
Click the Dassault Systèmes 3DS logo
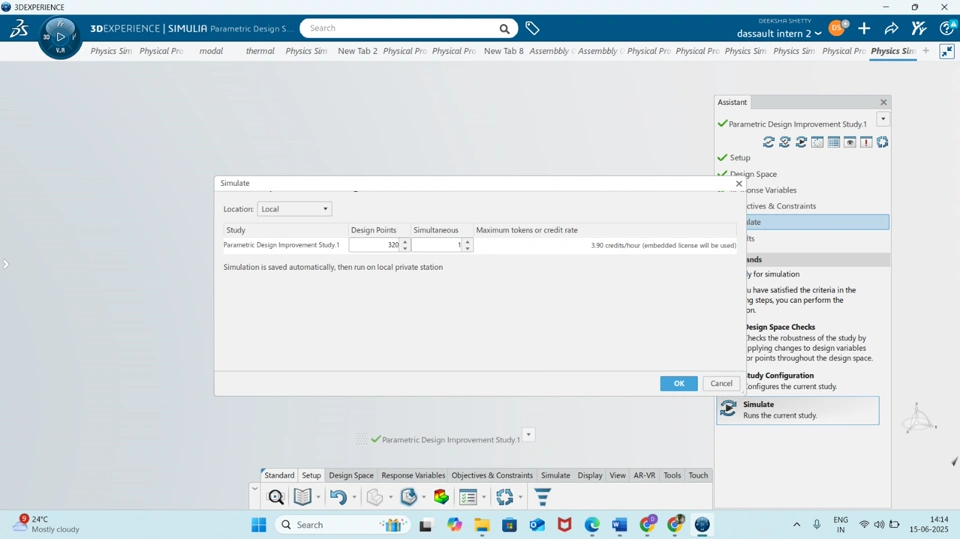coord(18,28)
